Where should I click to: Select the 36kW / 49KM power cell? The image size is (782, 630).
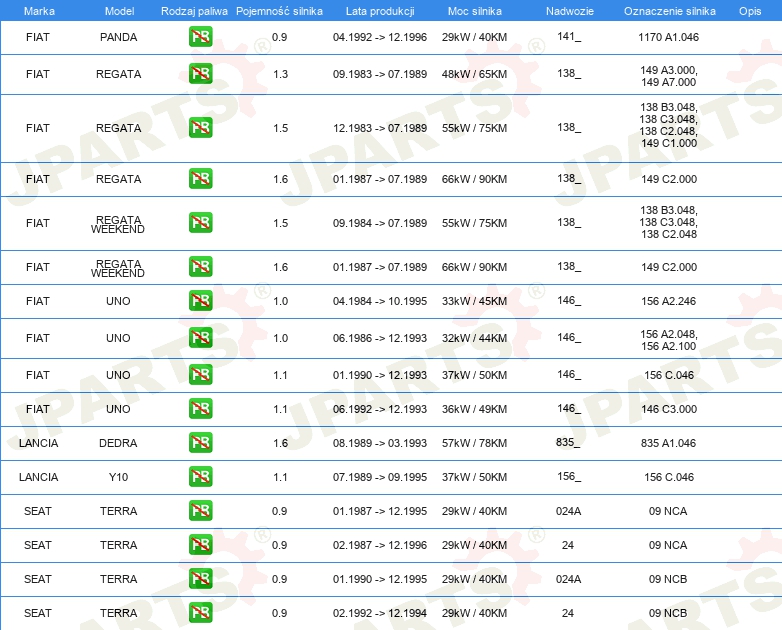point(474,409)
